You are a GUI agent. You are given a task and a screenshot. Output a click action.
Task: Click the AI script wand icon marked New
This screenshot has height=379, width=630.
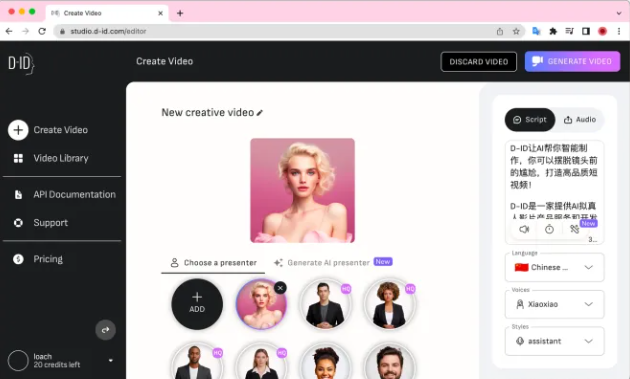(x=575, y=229)
